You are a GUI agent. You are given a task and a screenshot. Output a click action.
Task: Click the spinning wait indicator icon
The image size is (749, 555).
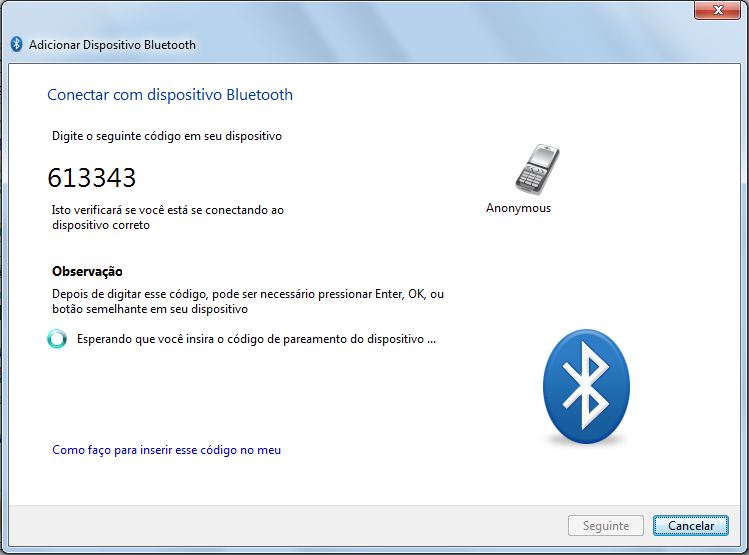point(57,339)
